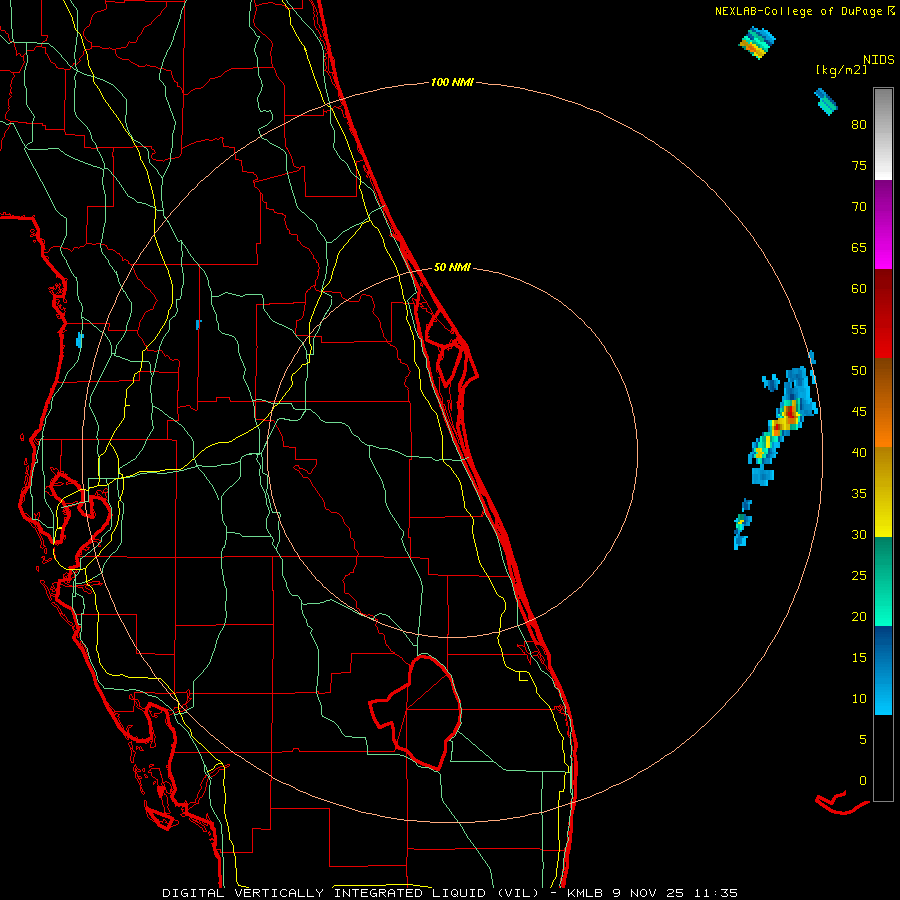Click the 0 value on color scale

click(x=863, y=781)
